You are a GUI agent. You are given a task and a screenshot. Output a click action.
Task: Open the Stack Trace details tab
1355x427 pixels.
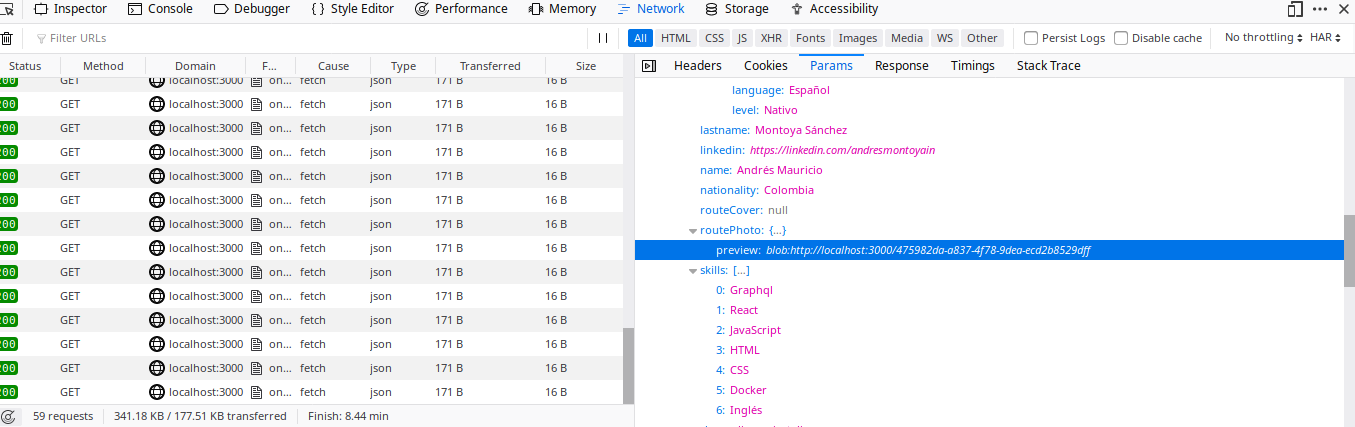click(1048, 66)
